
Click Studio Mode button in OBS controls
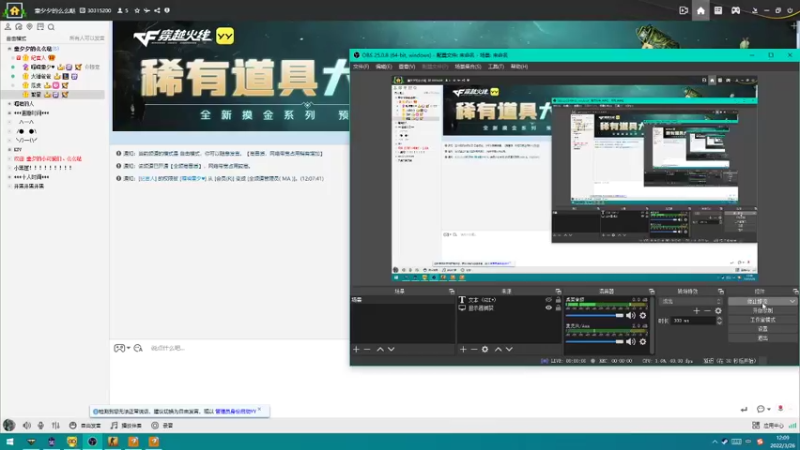tap(762, 320)
